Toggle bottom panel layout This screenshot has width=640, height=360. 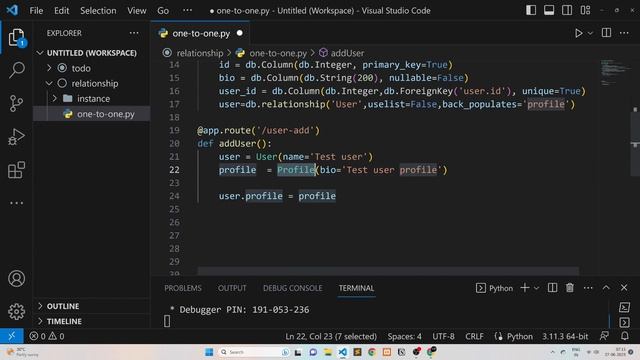click(x=549, y=10)
